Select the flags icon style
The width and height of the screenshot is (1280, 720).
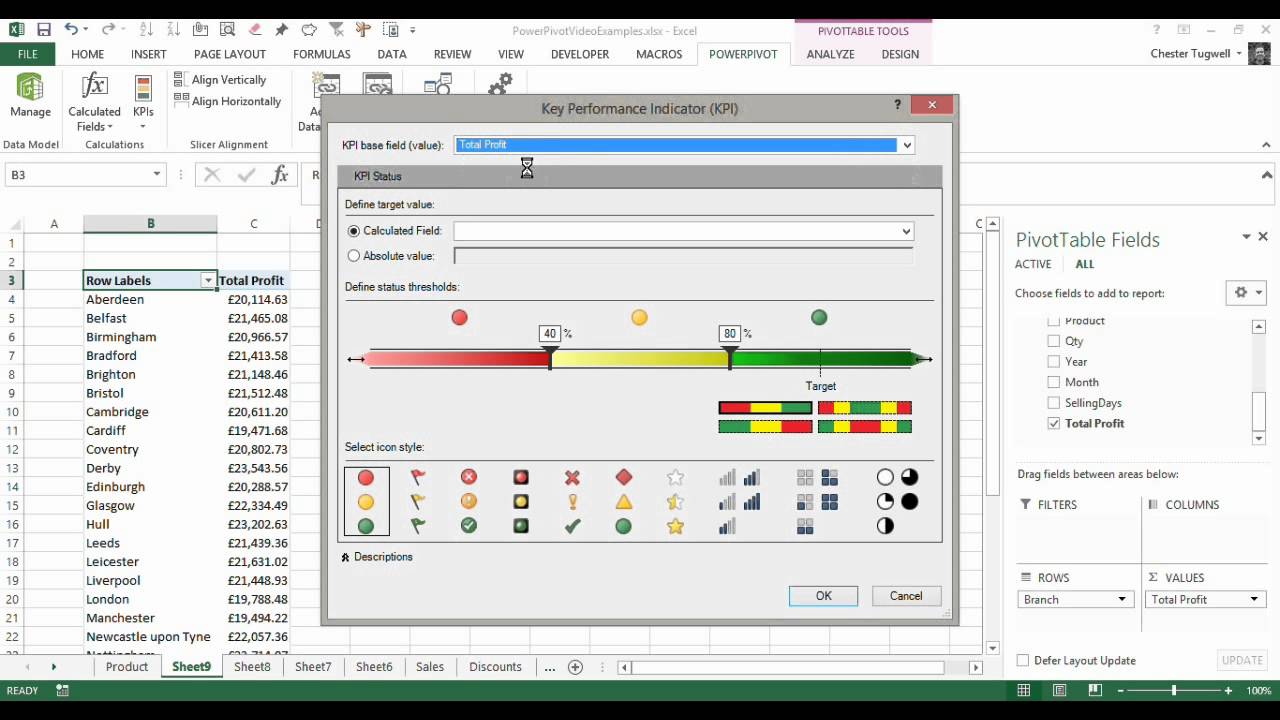pyautogui.click(x=418, y=501)
